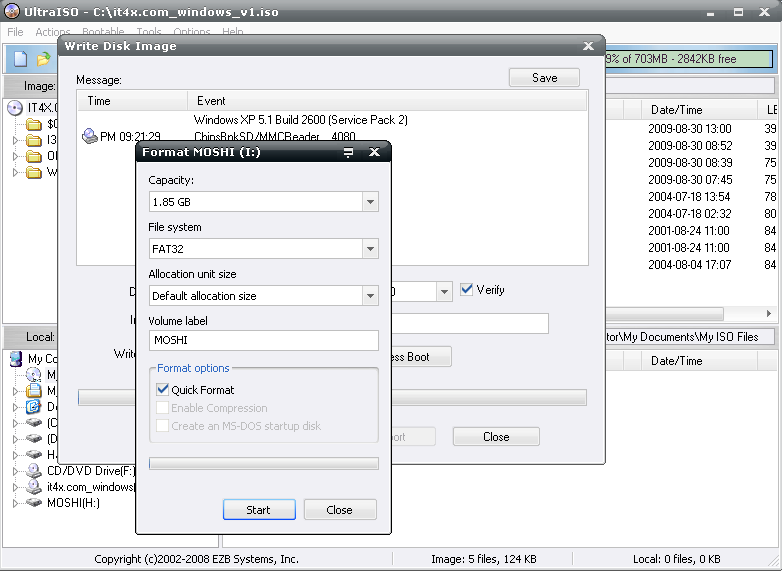Select the row dated 2009-08-30 13:00
The width and height of the screenshot is (782, 571).
click(x=691, y=129)
